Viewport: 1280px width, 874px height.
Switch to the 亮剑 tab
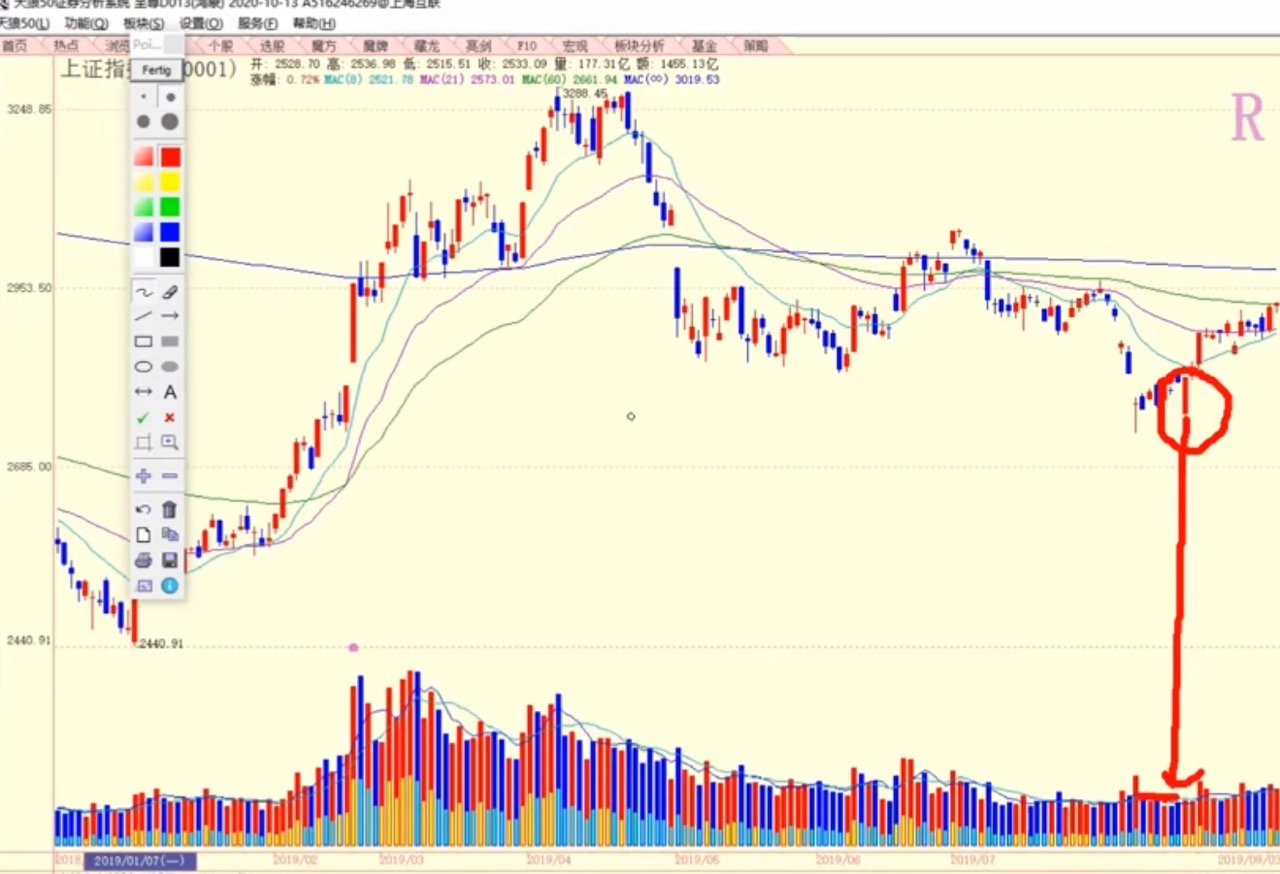coord(478,46)
